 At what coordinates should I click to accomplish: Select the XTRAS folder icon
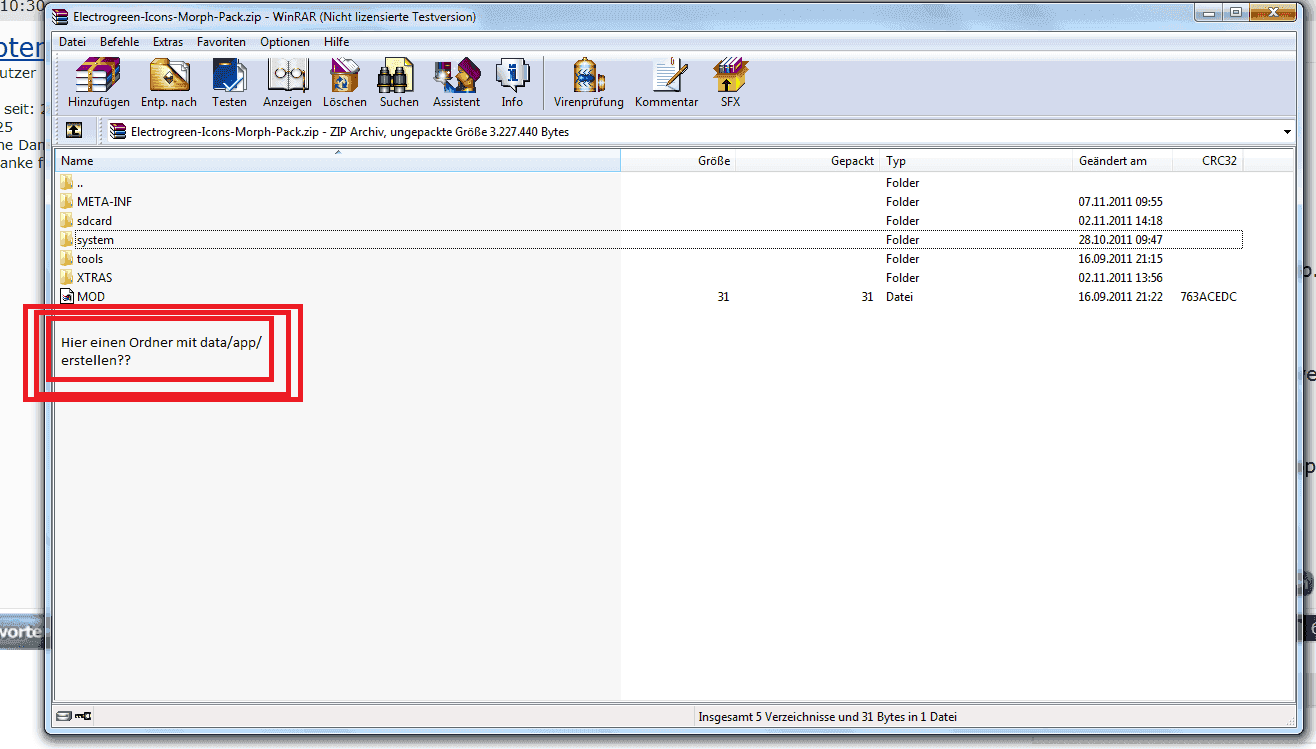pyautogui.click(x=67, y=277)
